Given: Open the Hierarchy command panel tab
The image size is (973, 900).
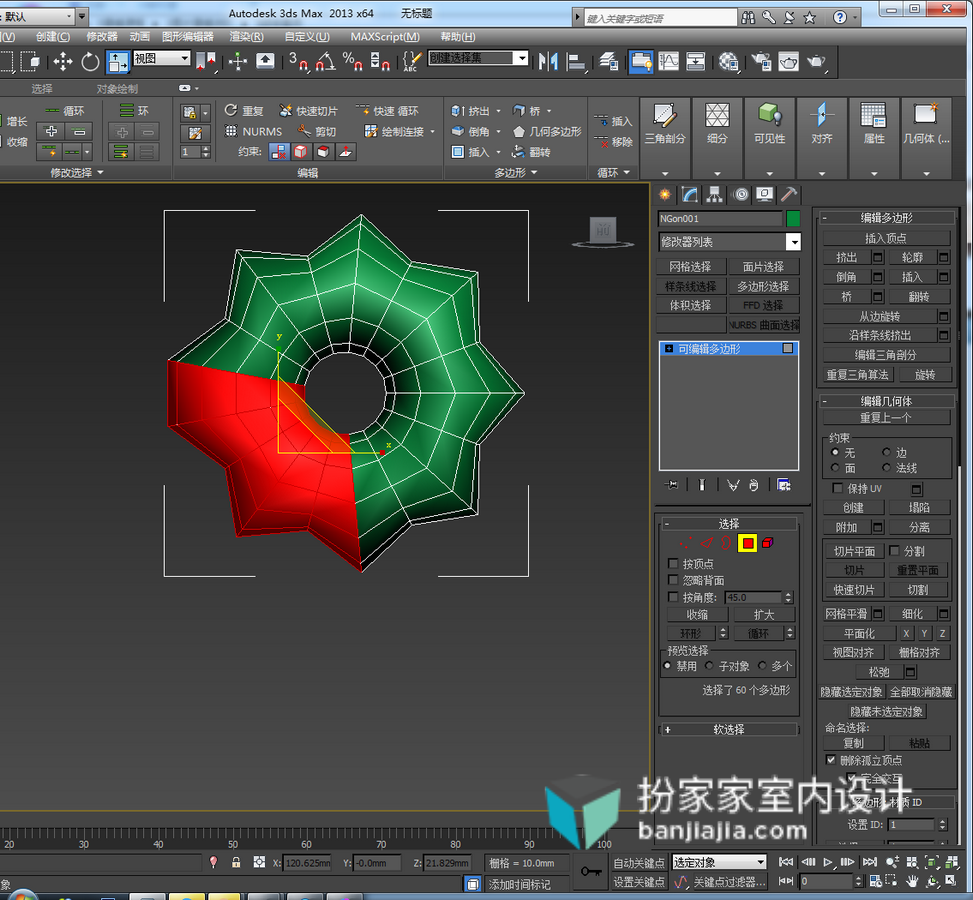Looking at the screenshot, I should point(714,195).
